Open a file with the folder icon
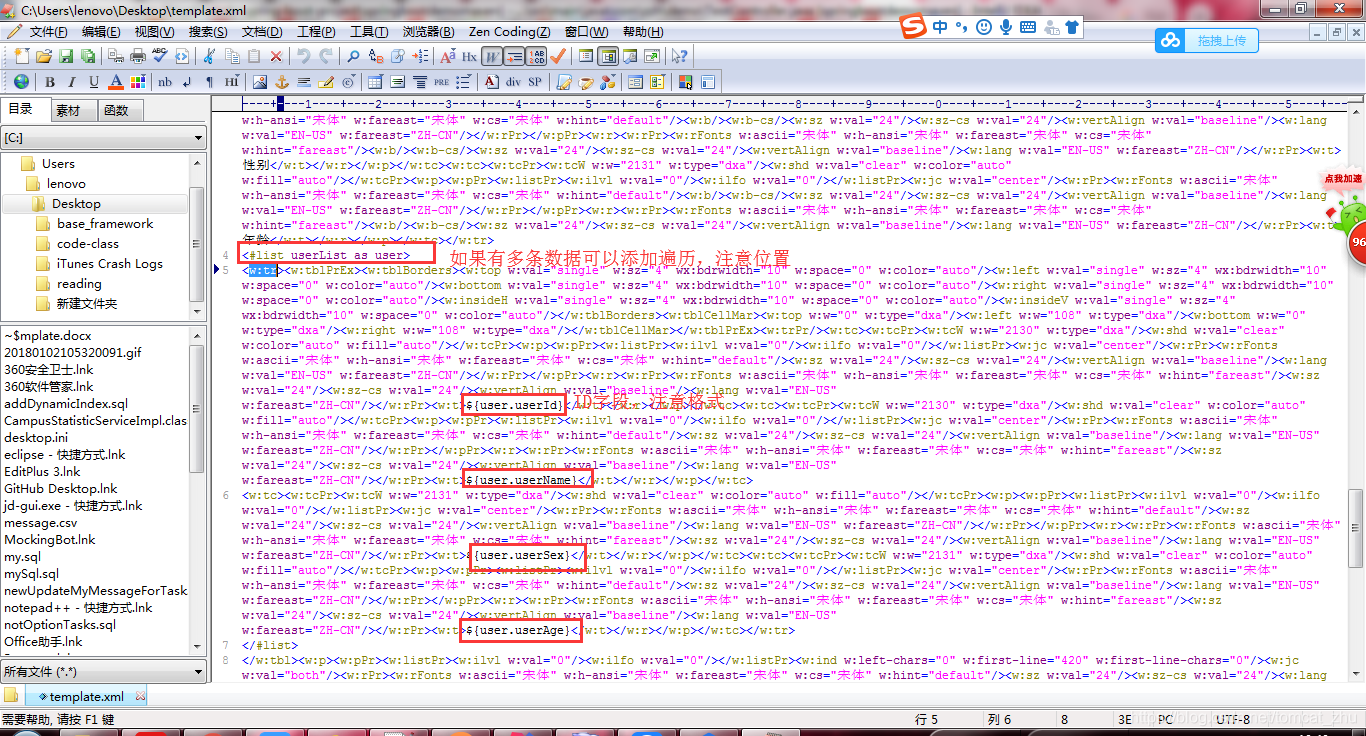 click(44, 56)
